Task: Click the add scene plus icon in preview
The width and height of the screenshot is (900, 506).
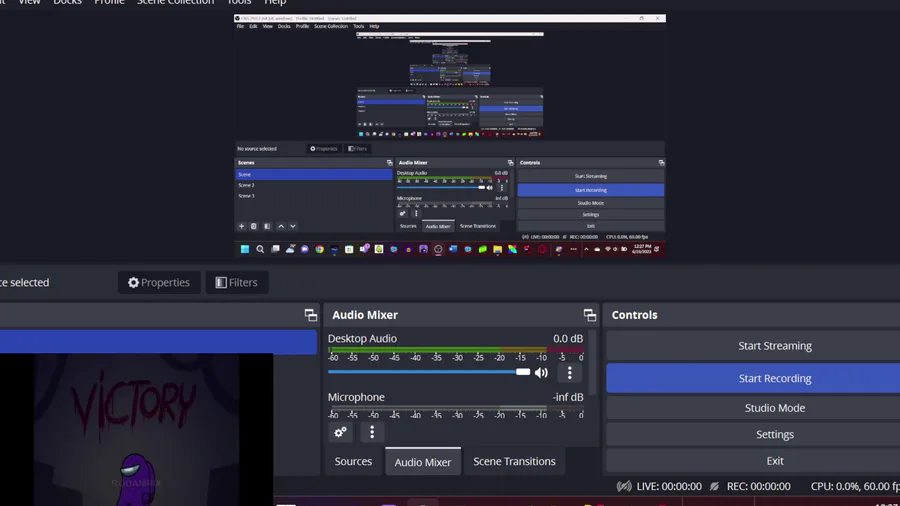Action: (242, 226)
